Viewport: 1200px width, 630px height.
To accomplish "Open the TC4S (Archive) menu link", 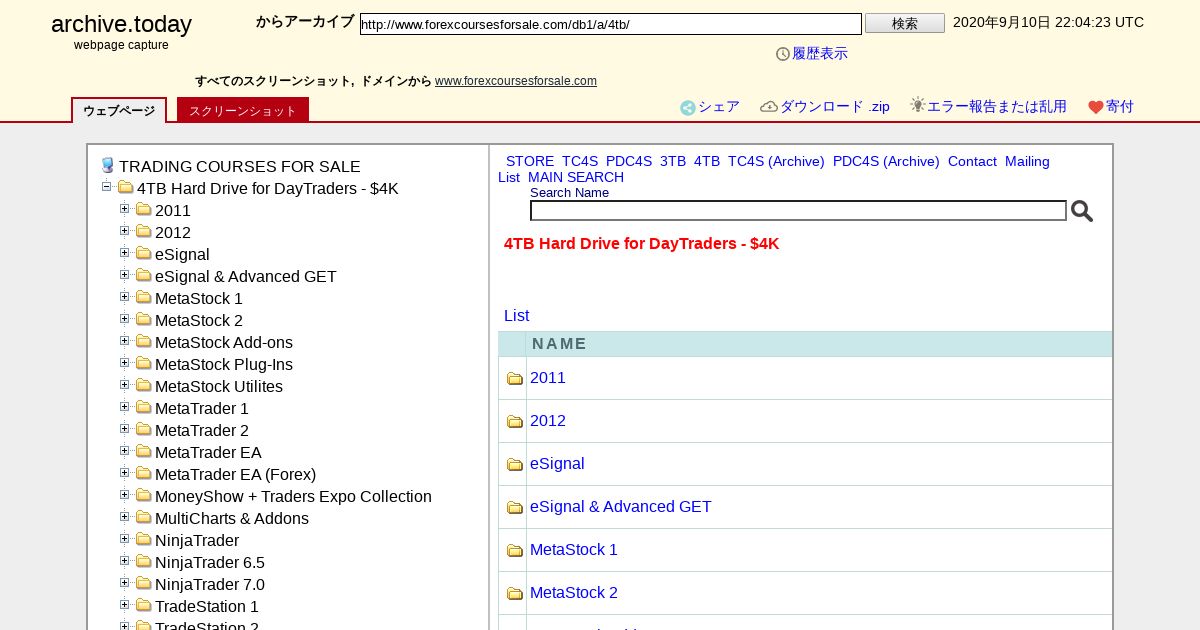I will tap(776, 161).
